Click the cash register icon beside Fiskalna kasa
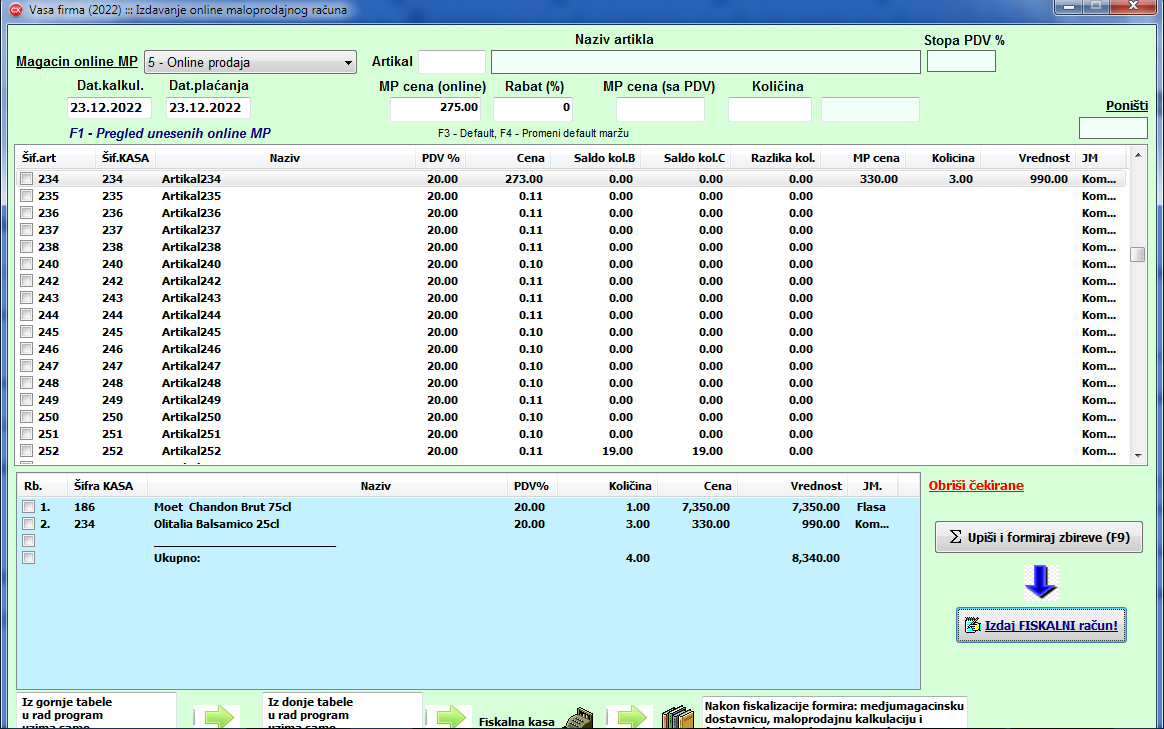The height and width of the screenshot is (729, 1164). [x=579, y=719]
